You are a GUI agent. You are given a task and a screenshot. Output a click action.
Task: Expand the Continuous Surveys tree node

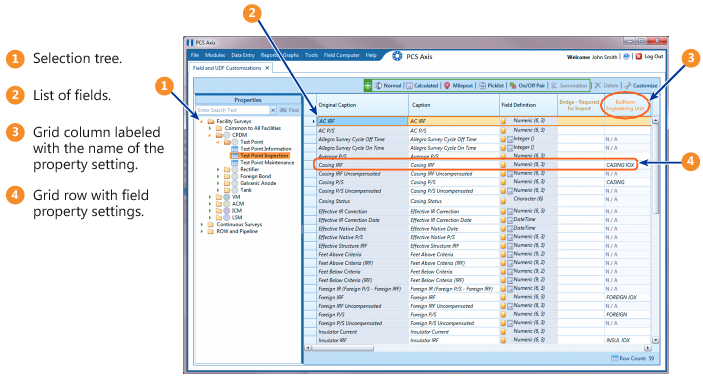point(201,225)
